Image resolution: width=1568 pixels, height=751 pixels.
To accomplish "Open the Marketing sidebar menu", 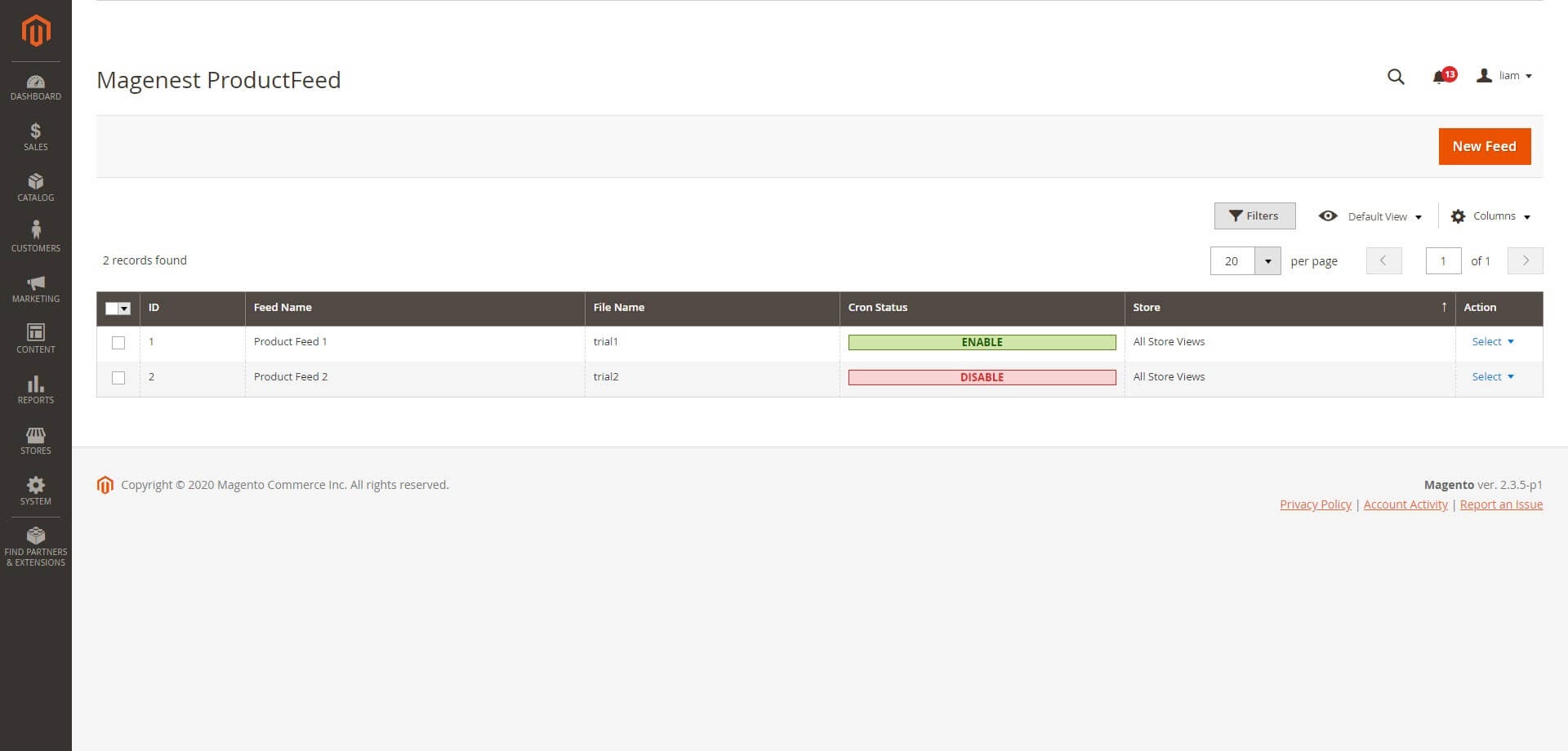I will (36, 289).
